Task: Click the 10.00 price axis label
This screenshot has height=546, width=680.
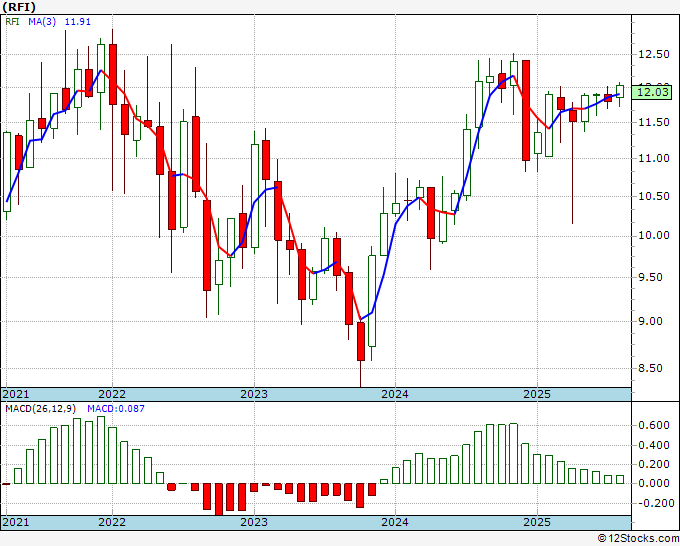Action: coord(654,235)
